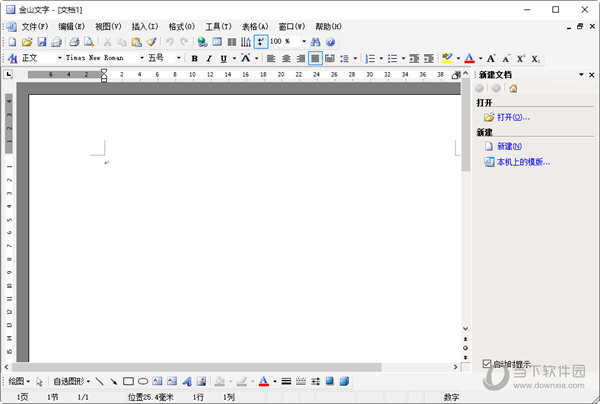Apply subscript formatting
Screen dimensions: 600x404
(x=535, y=59)
